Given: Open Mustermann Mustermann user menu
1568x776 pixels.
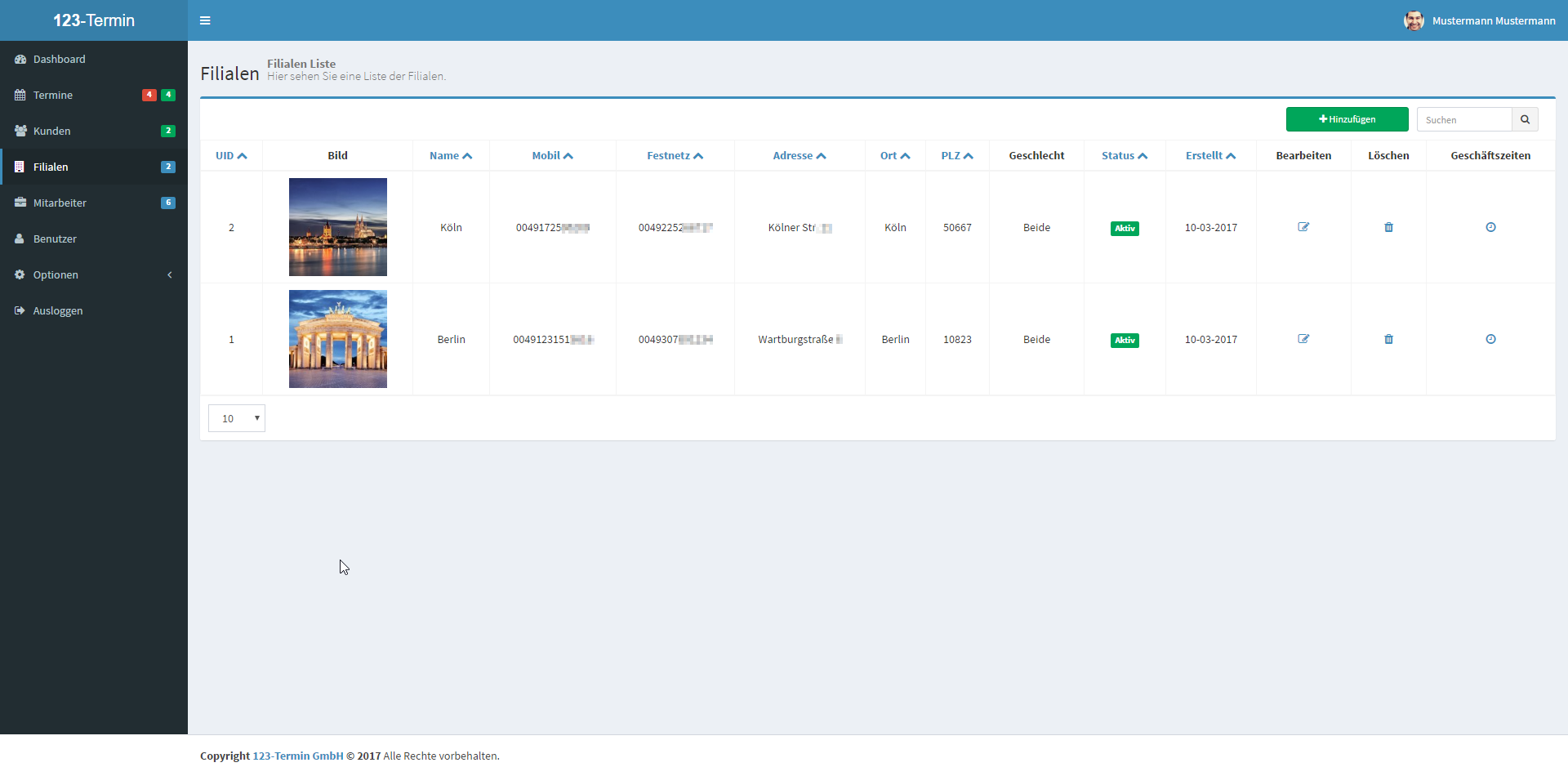Looking at the screenshot, I should point(1493,21).
